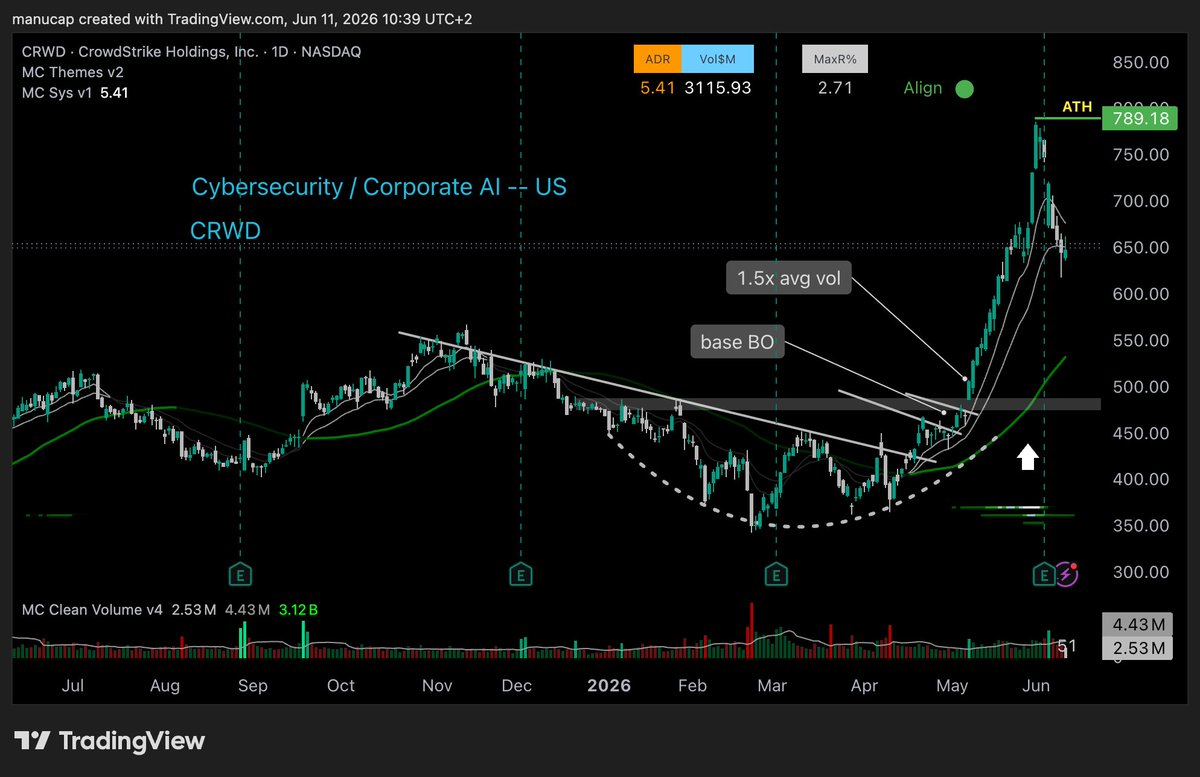Select the '1.5x avg vol' annotation
The width and height of the screenshot is (1200, 777).
(x=790, y=279)
